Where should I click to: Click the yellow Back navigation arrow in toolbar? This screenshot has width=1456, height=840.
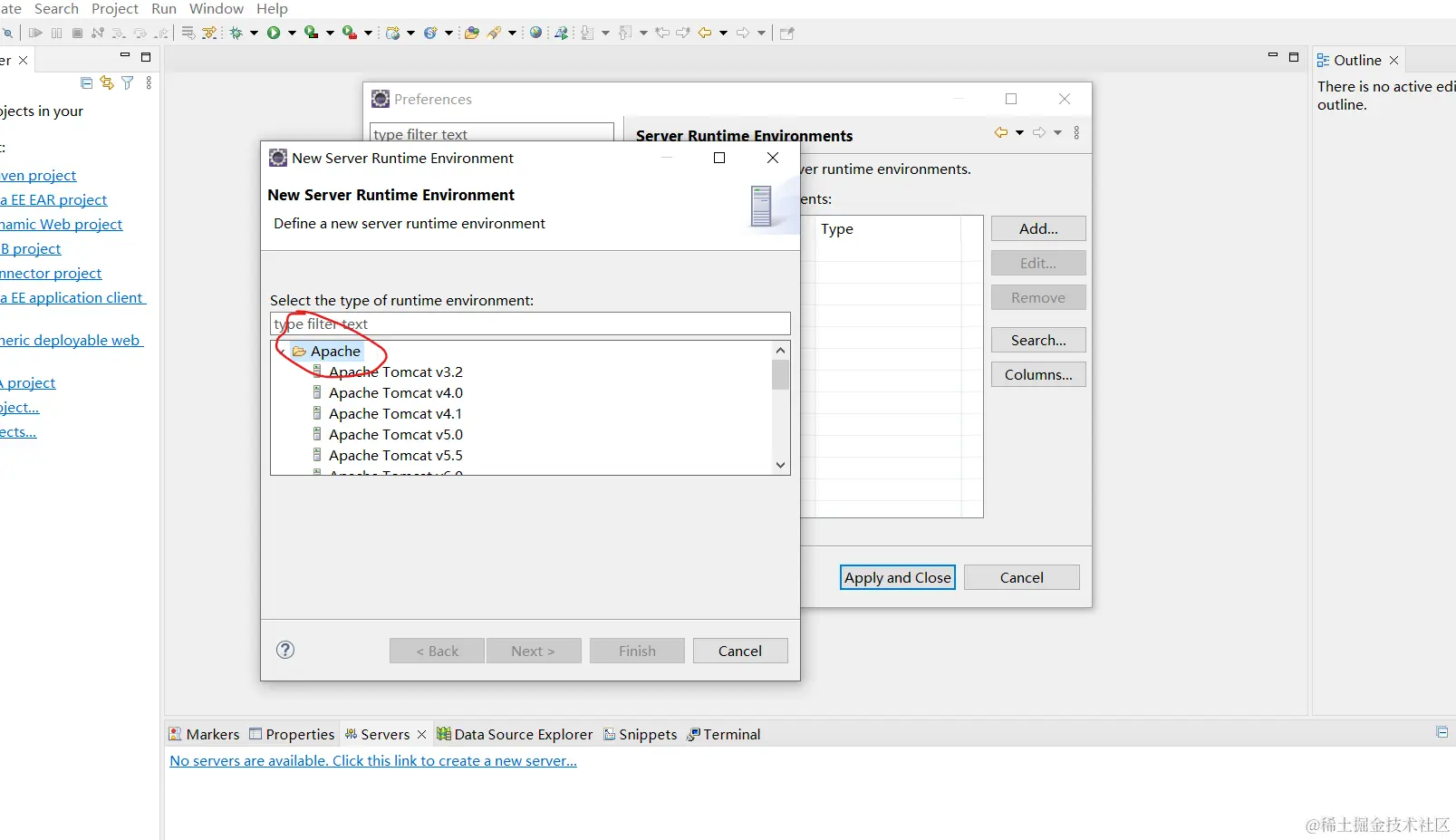tap(704, 33)
